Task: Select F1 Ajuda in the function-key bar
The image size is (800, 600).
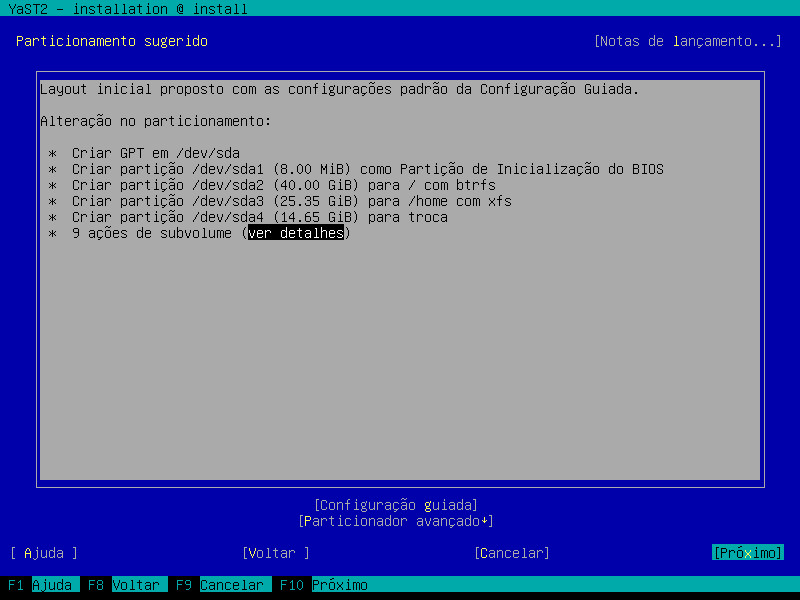Action: point(38,585)
